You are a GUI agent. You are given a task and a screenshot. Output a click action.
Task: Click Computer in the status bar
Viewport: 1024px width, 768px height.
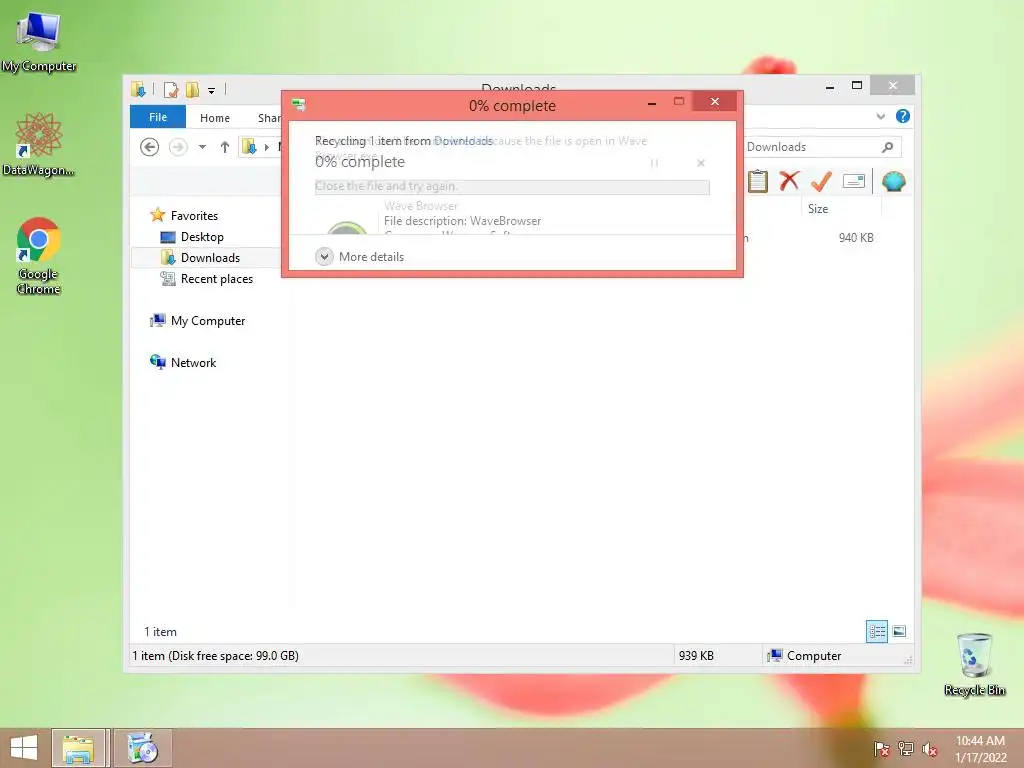(805, 656)
